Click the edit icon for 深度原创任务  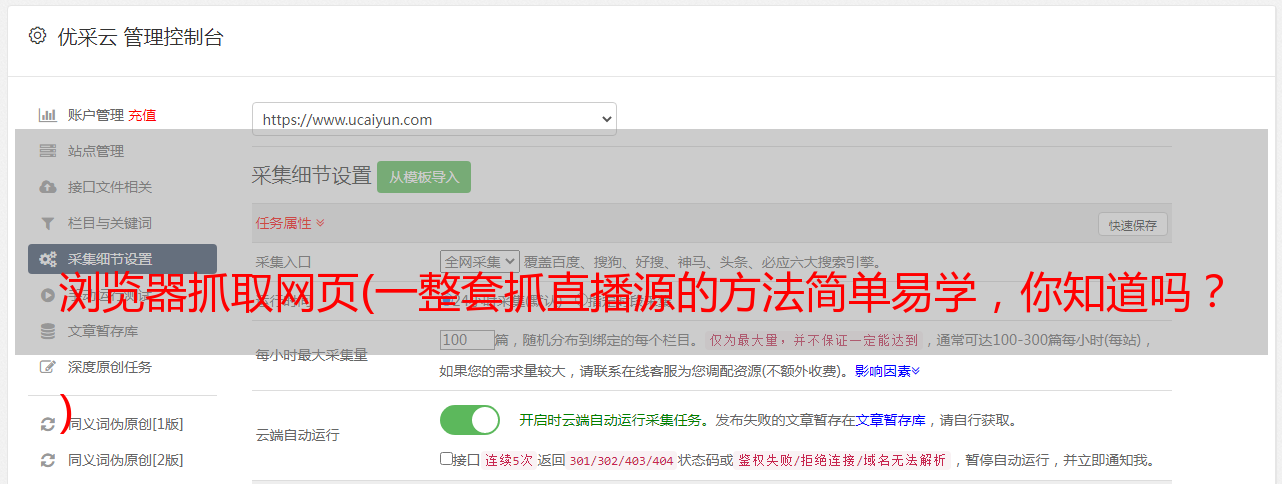(x=47, y=367)
